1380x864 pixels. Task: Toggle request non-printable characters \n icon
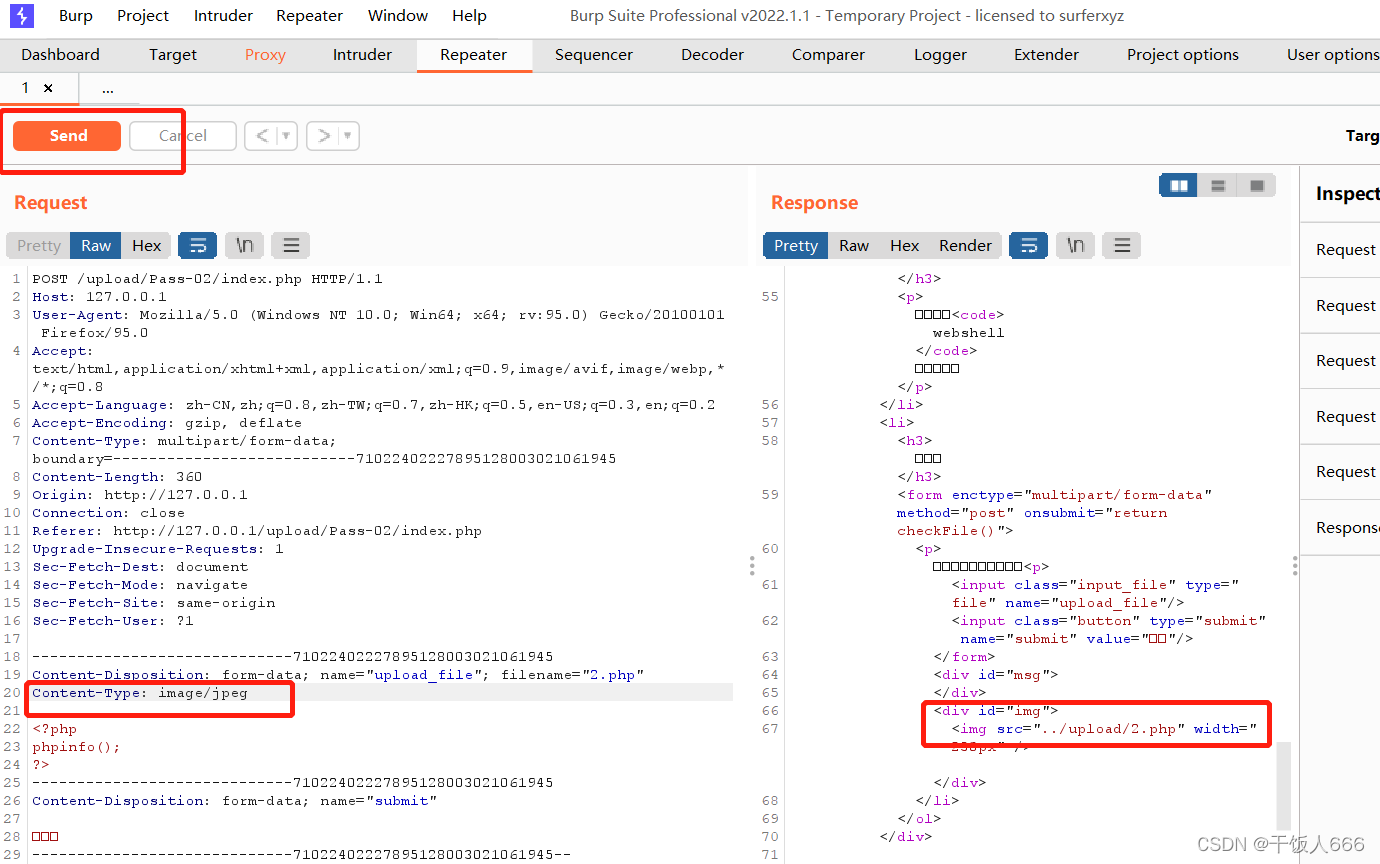(x=244, y=245)
